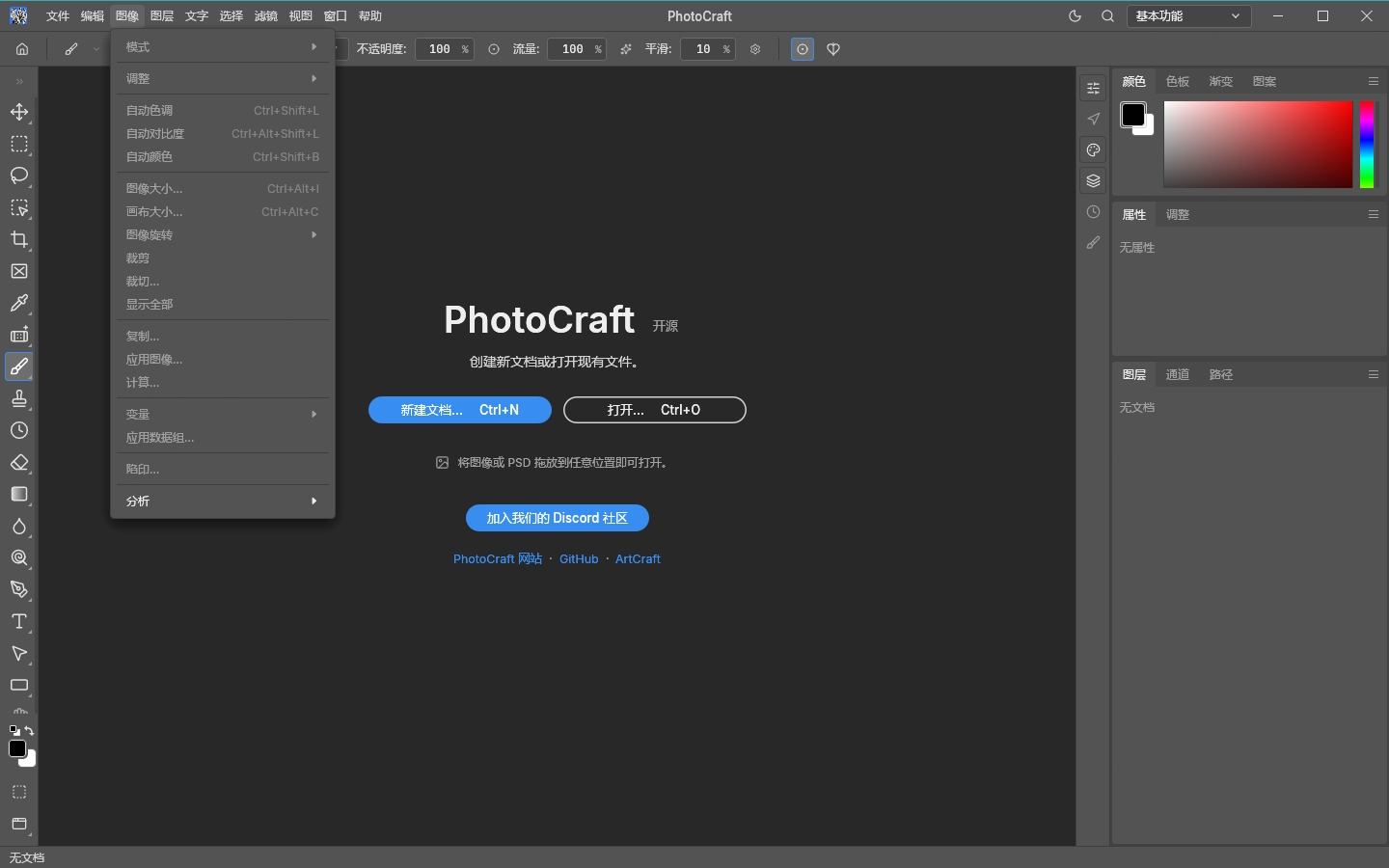Image resolution: width=1389 pixels, height=868 pixels.
Task: Open brush smoothing settings gear
Action: point(755,49)
